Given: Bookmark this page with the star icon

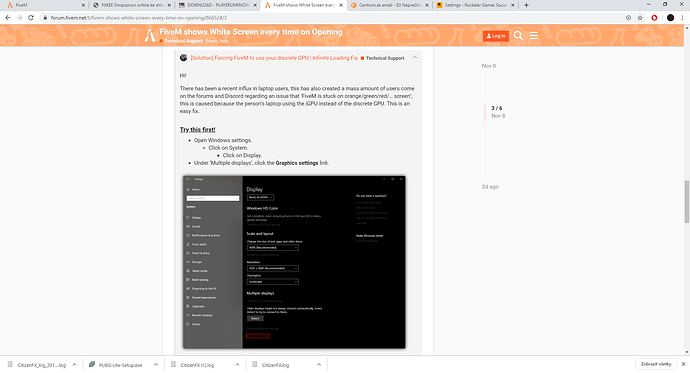Looking at the screenshot, I should click(x=640, y=18).
